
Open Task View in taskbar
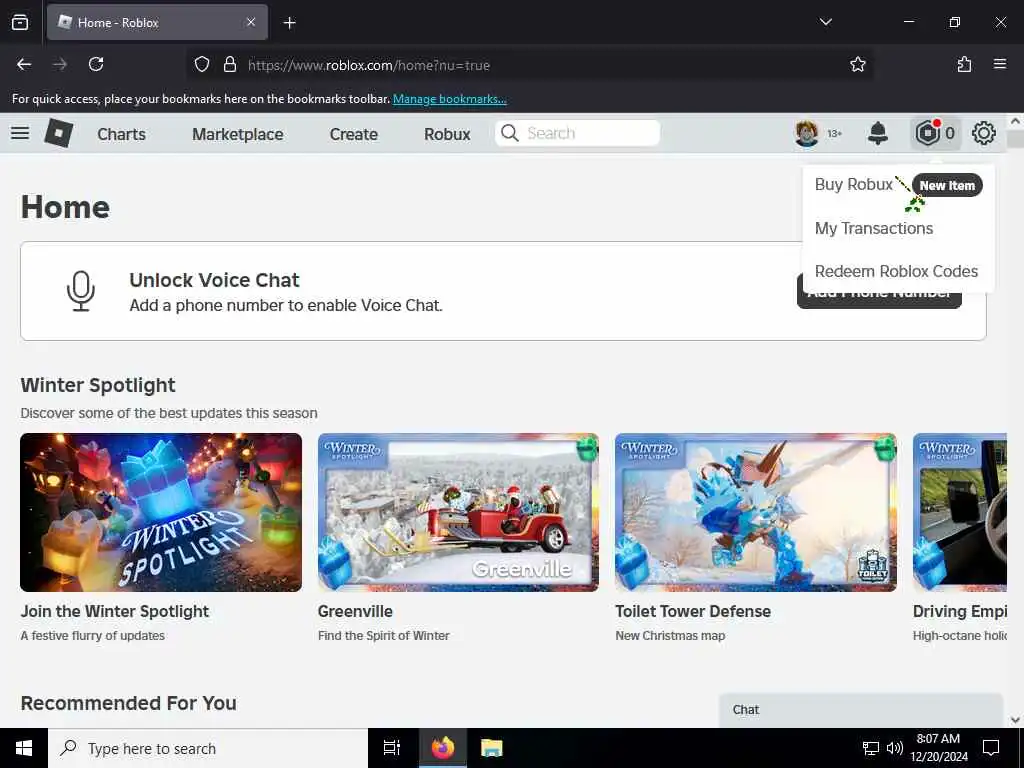[392, 748]
